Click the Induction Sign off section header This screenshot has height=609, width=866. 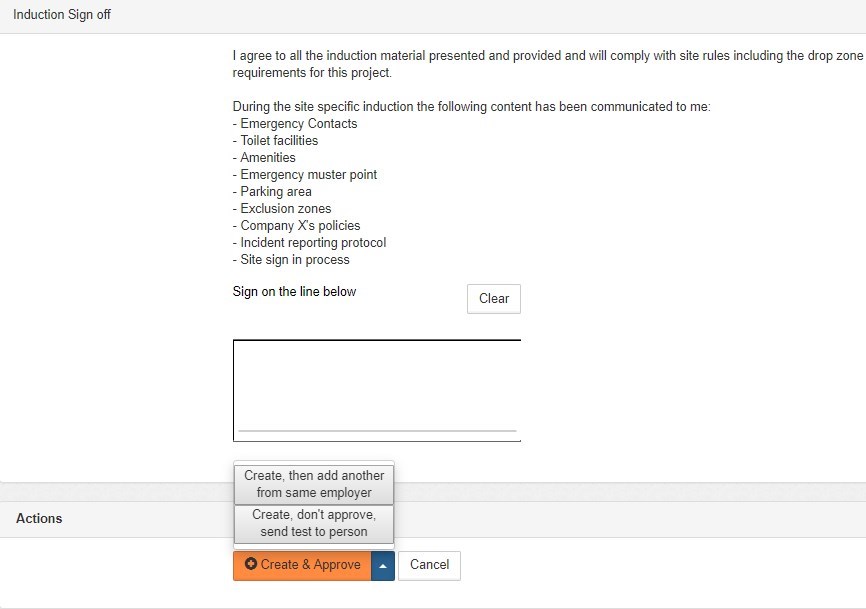(x=62, y=16)
